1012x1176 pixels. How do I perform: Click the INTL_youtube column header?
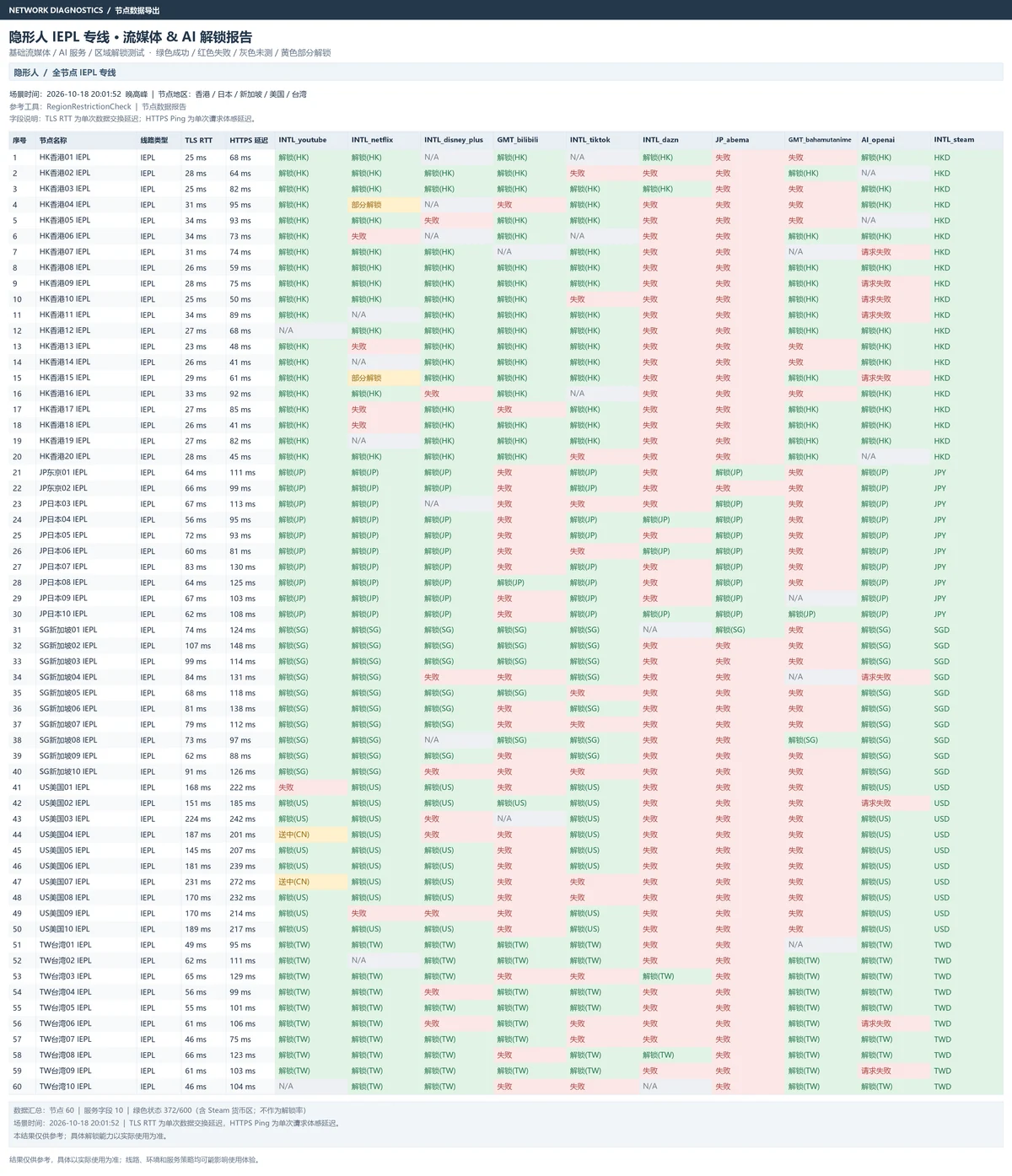(303, 140)
